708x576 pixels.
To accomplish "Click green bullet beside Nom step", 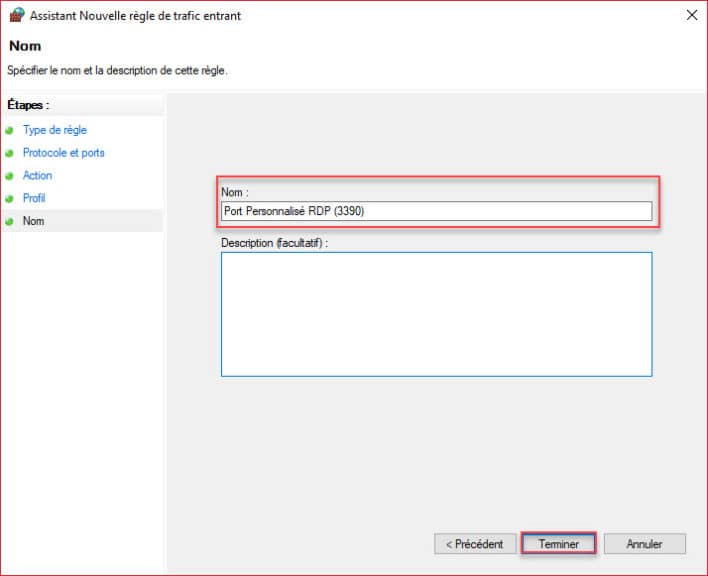I will coord(9,222).
